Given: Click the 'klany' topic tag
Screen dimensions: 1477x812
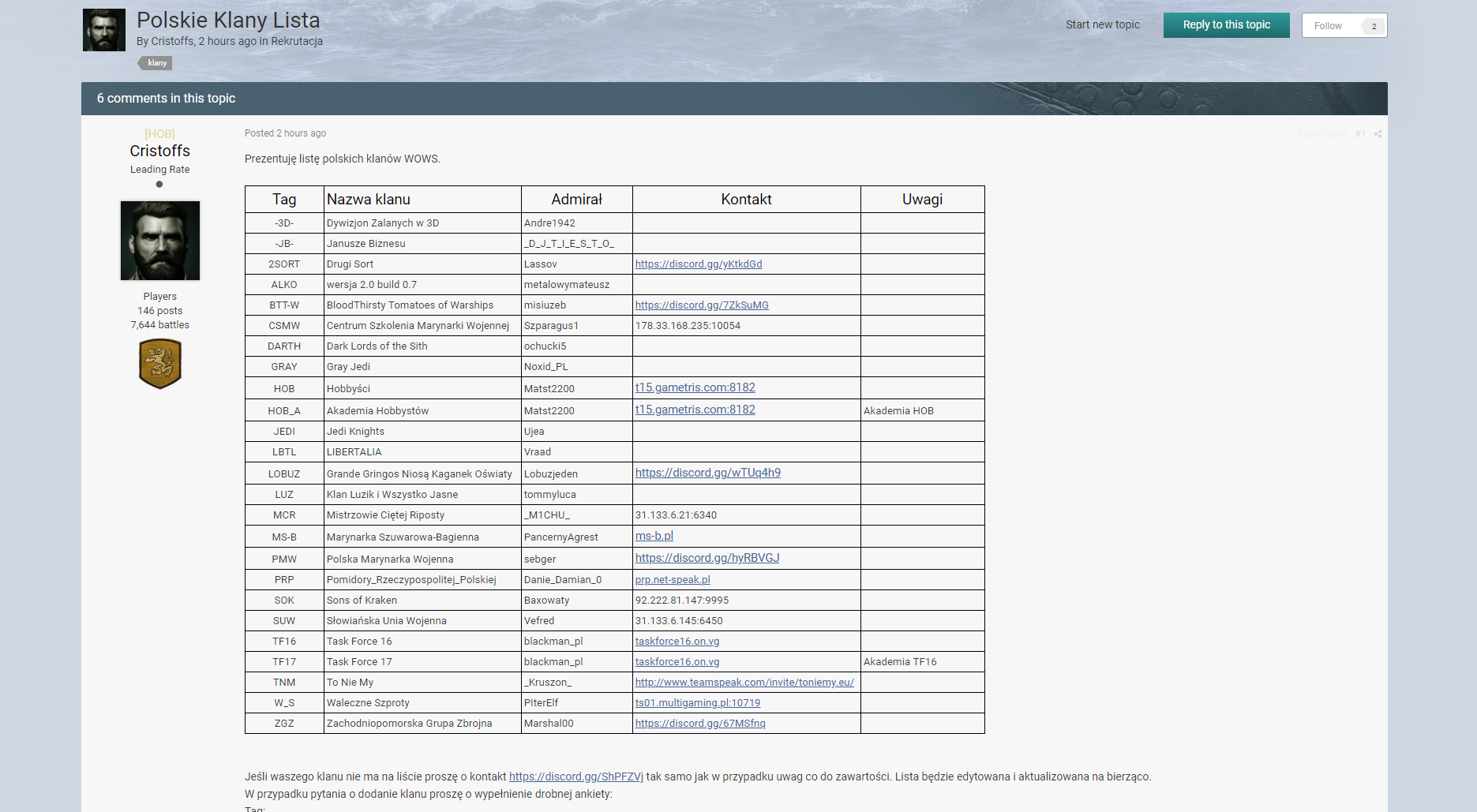Looking at the screenshot, I should (x=157, y=63).
